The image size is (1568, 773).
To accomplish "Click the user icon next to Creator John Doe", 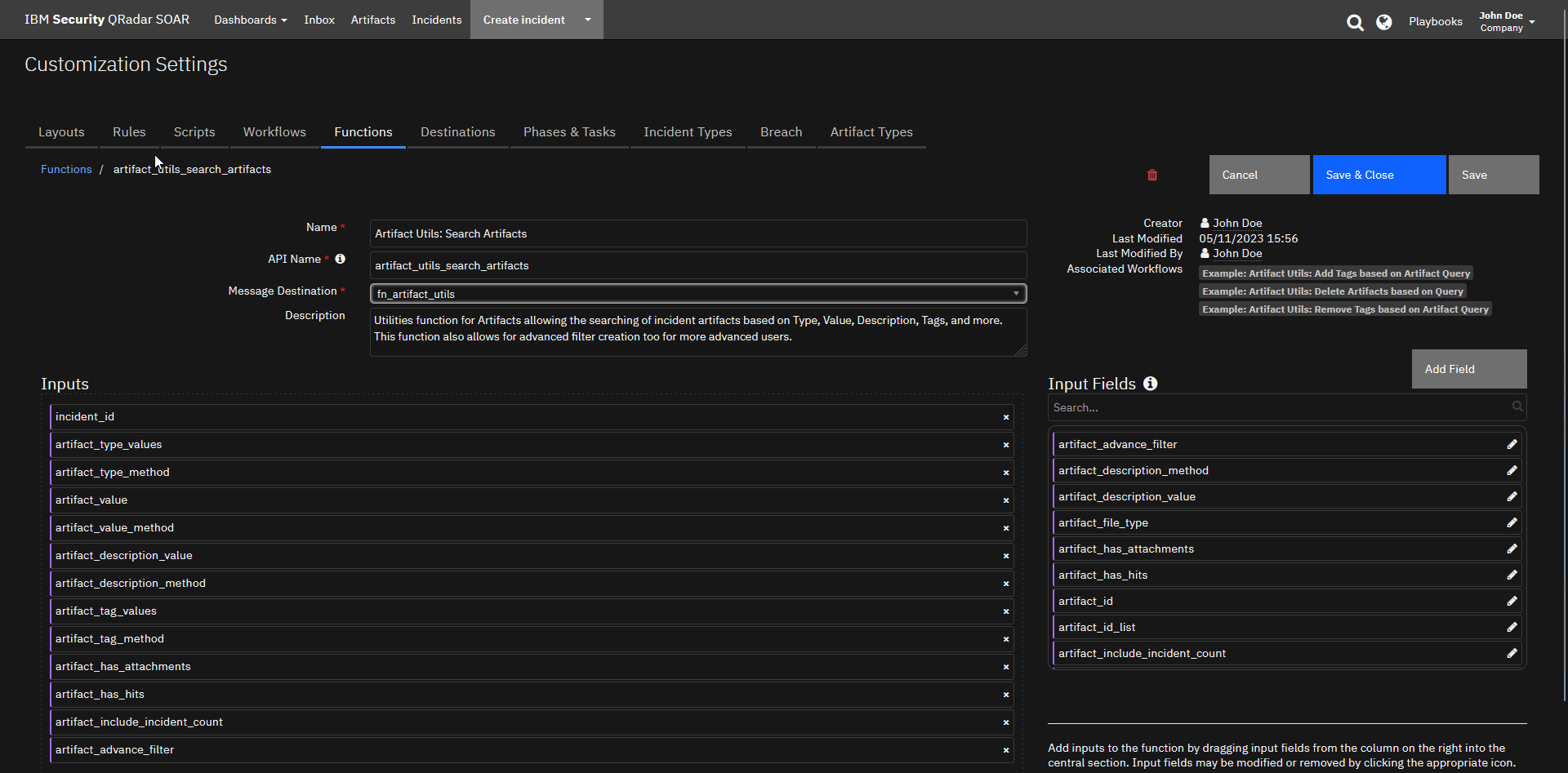I will coord(1205,222).
